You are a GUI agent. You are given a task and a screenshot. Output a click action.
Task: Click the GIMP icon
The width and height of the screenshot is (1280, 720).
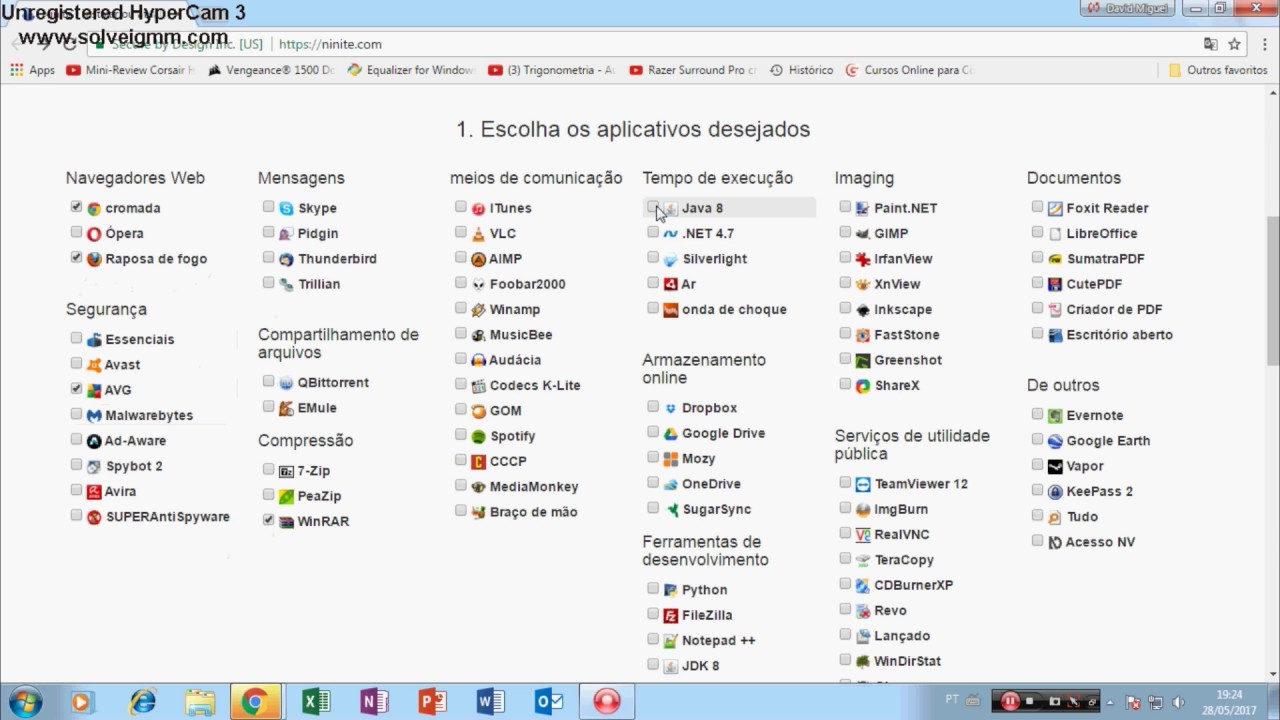(x=863, y=234)
